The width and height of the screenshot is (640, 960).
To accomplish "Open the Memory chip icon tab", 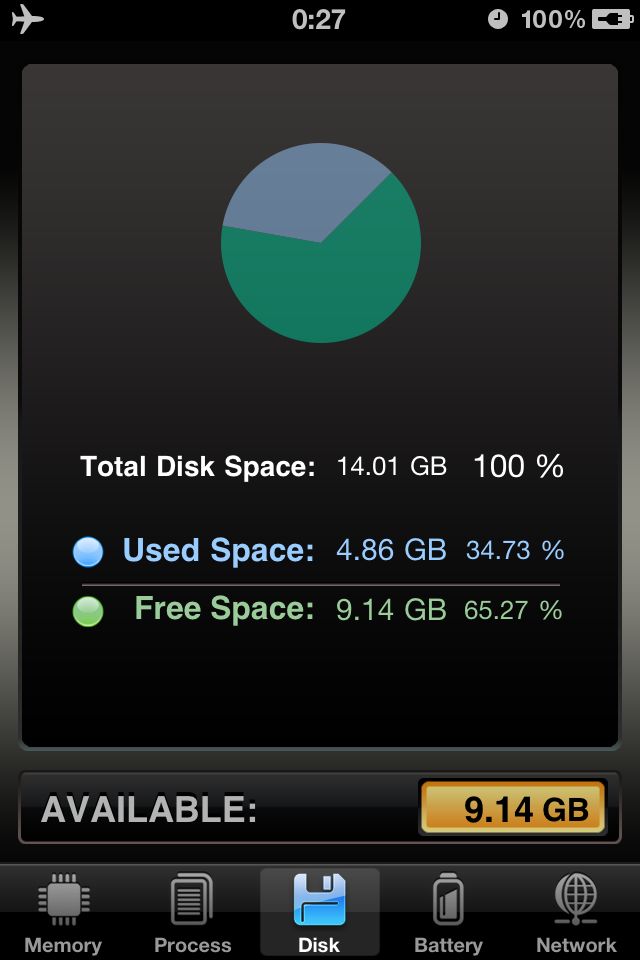I will coord(64,899).
